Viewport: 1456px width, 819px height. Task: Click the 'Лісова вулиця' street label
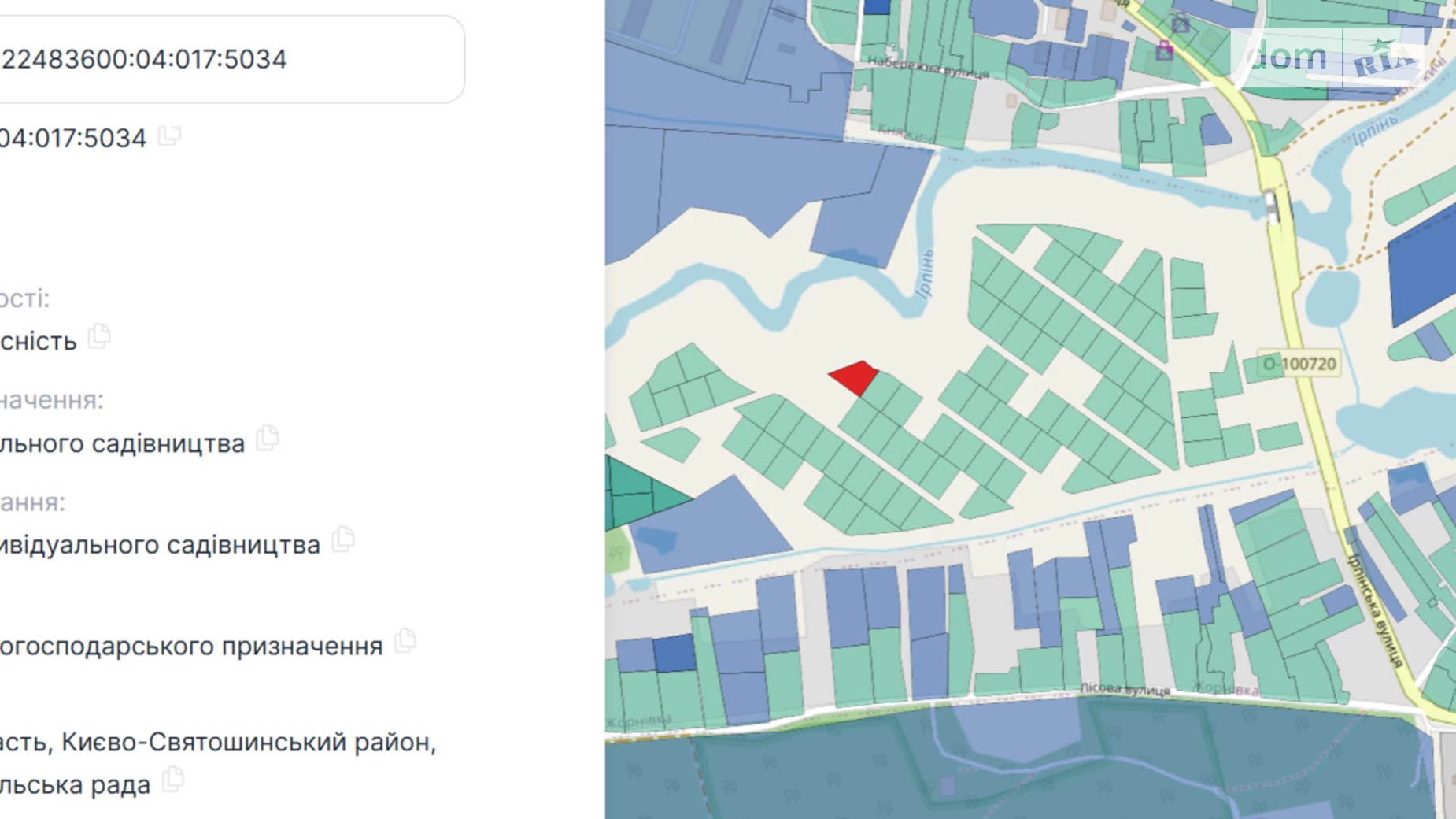coord(1124,689)
